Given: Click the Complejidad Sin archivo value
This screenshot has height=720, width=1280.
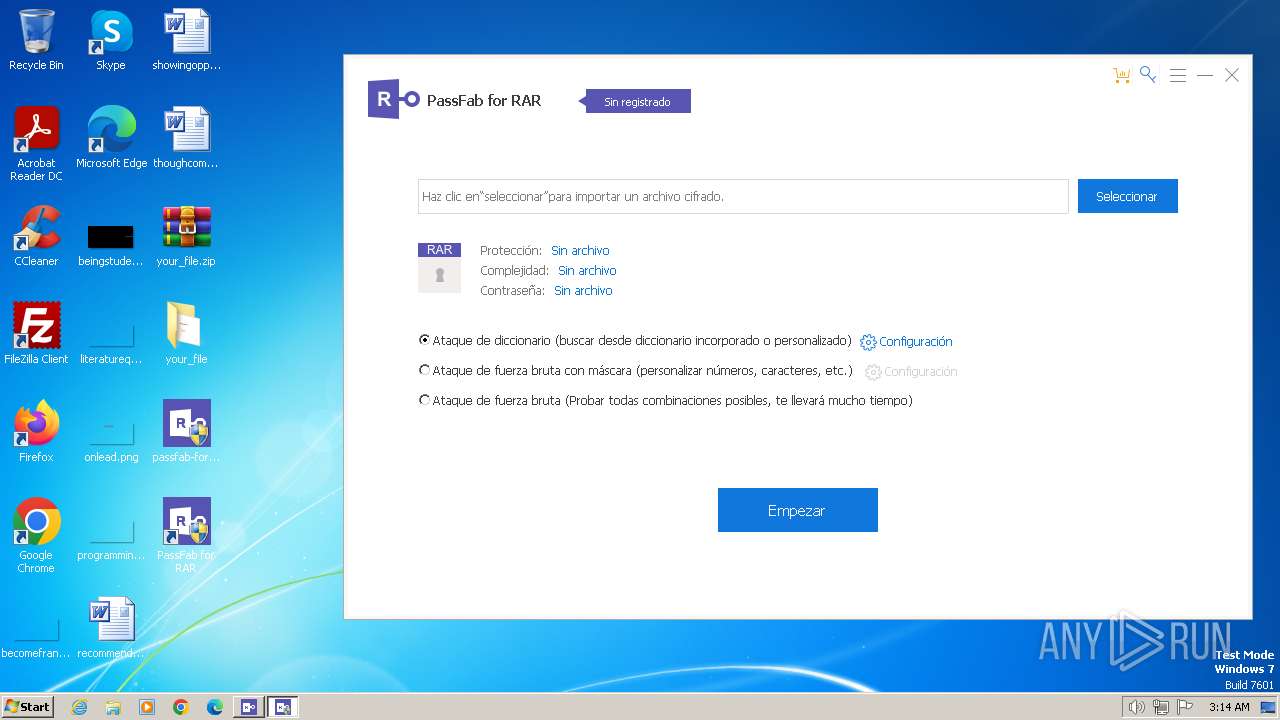Looking at the screenshot, I should [x=587, y=271].
